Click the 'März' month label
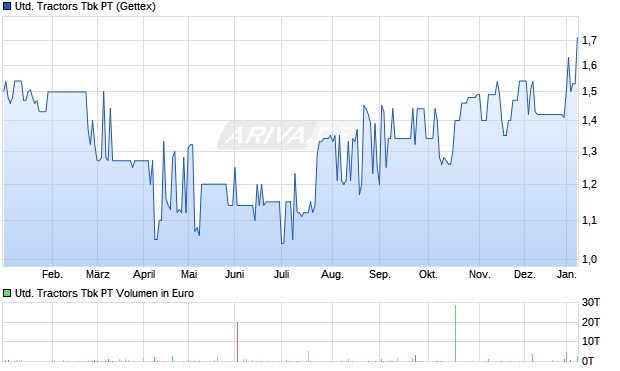The width and height of the screenshot is (620, 371). 98,274
